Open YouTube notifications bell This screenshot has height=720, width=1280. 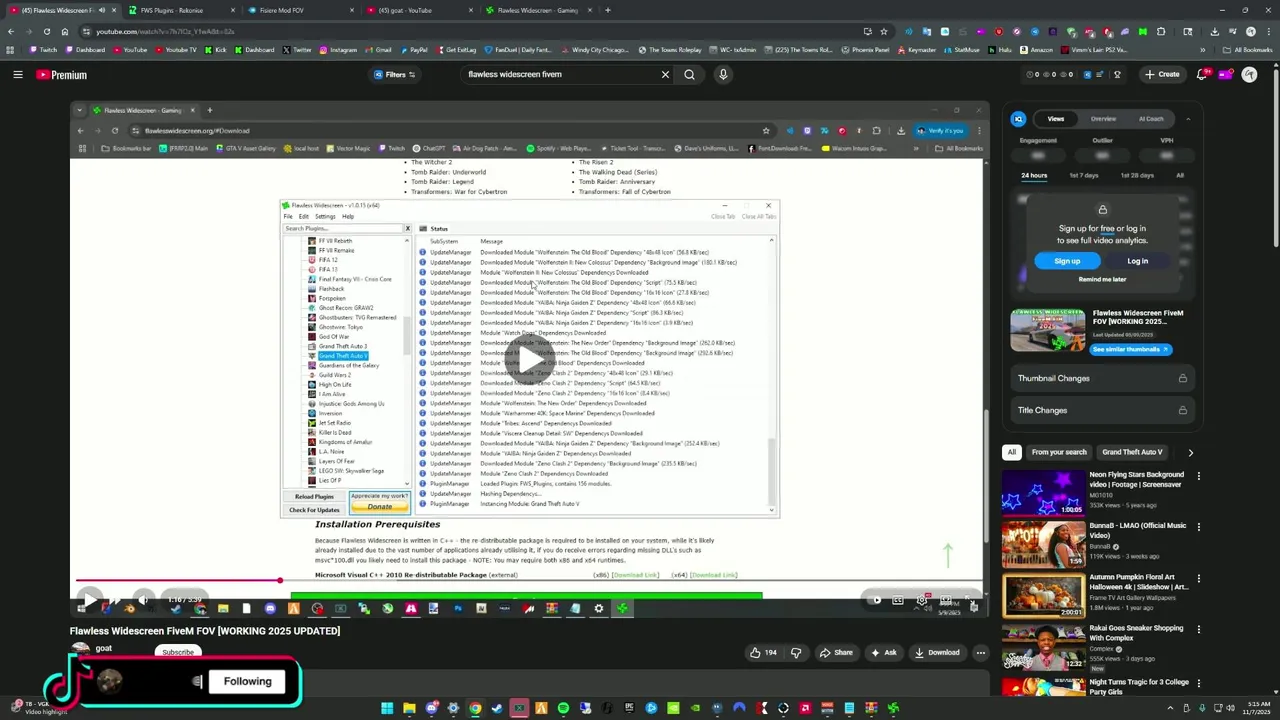(x=1204, y=74)
